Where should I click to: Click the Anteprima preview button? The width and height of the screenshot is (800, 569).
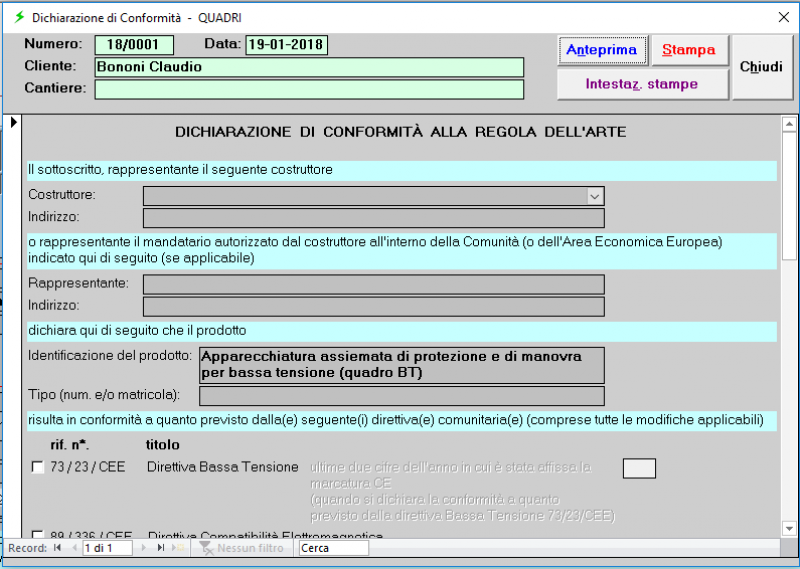[x=602, y=50]
